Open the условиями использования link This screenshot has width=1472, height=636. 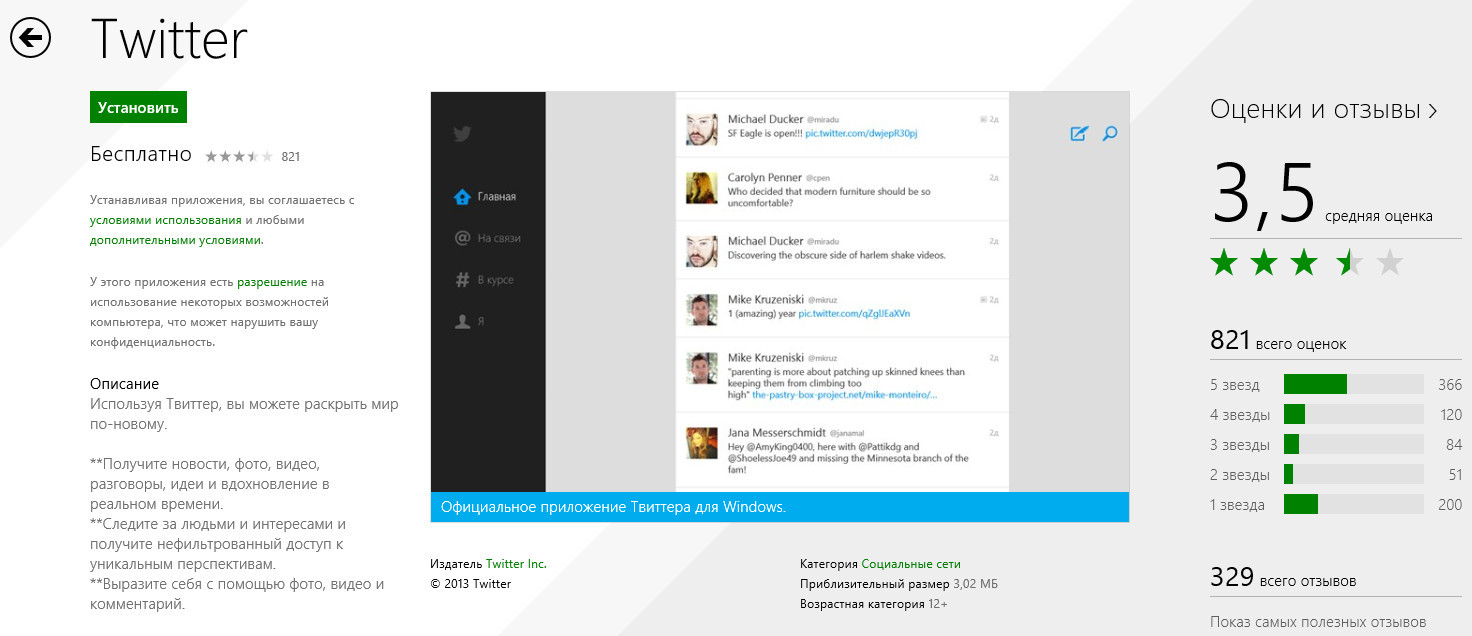click(165, 220)
